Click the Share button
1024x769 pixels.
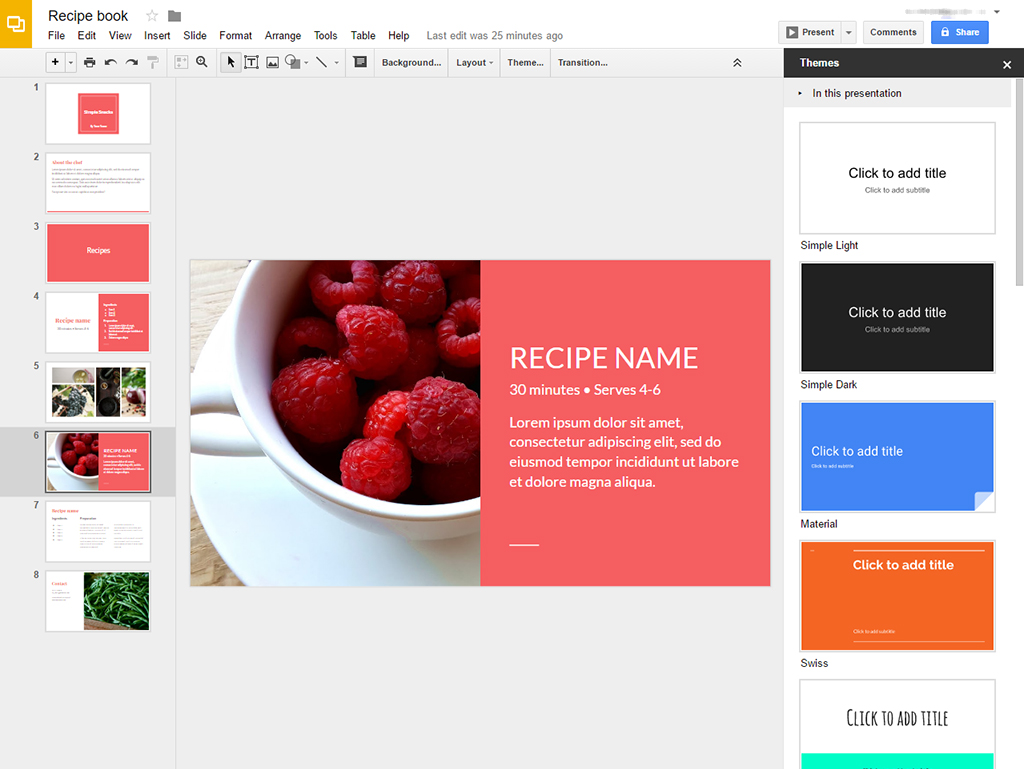pyautogui.click(x=959, y=32)
